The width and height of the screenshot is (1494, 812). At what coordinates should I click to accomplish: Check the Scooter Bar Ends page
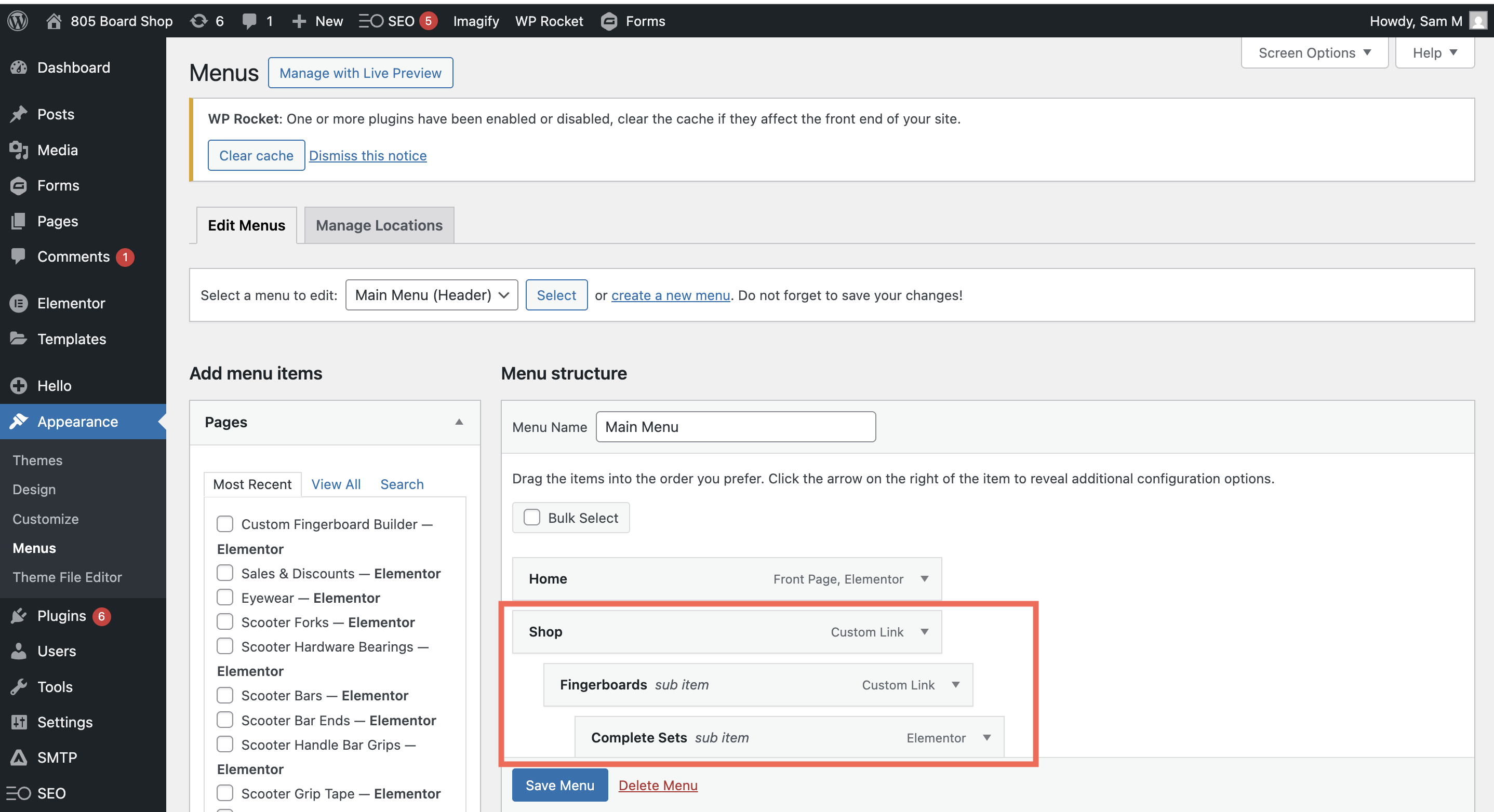pyautogui.click(x=225, y=720)
